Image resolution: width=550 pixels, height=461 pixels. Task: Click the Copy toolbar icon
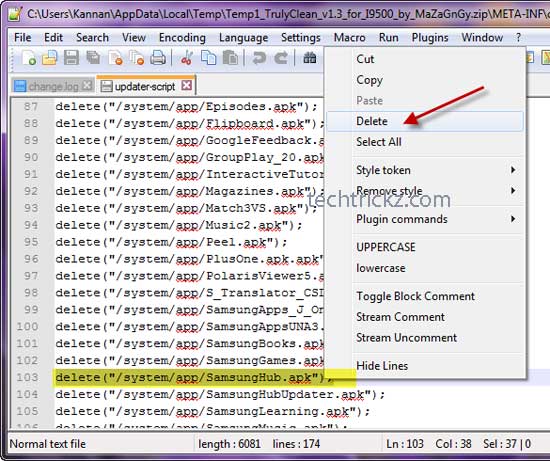tap(208, 58)
